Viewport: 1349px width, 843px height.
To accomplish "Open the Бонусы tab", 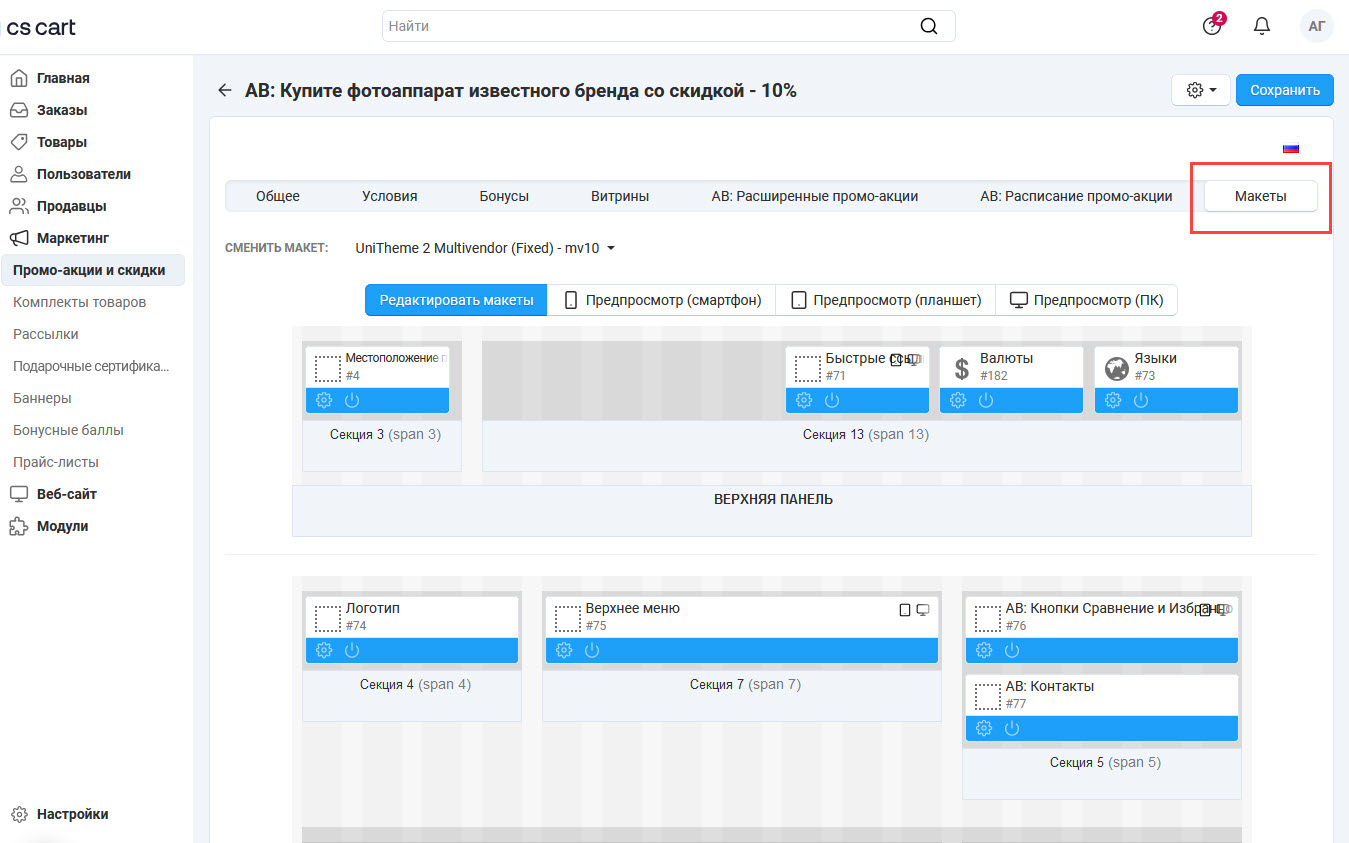I will click(504, 196).
